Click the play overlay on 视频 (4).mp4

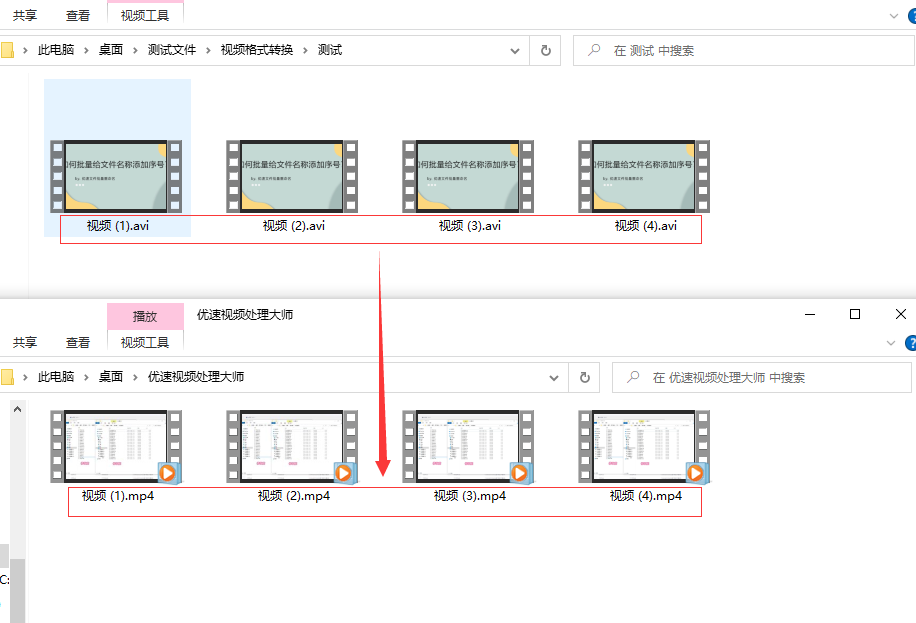(696, 472)
